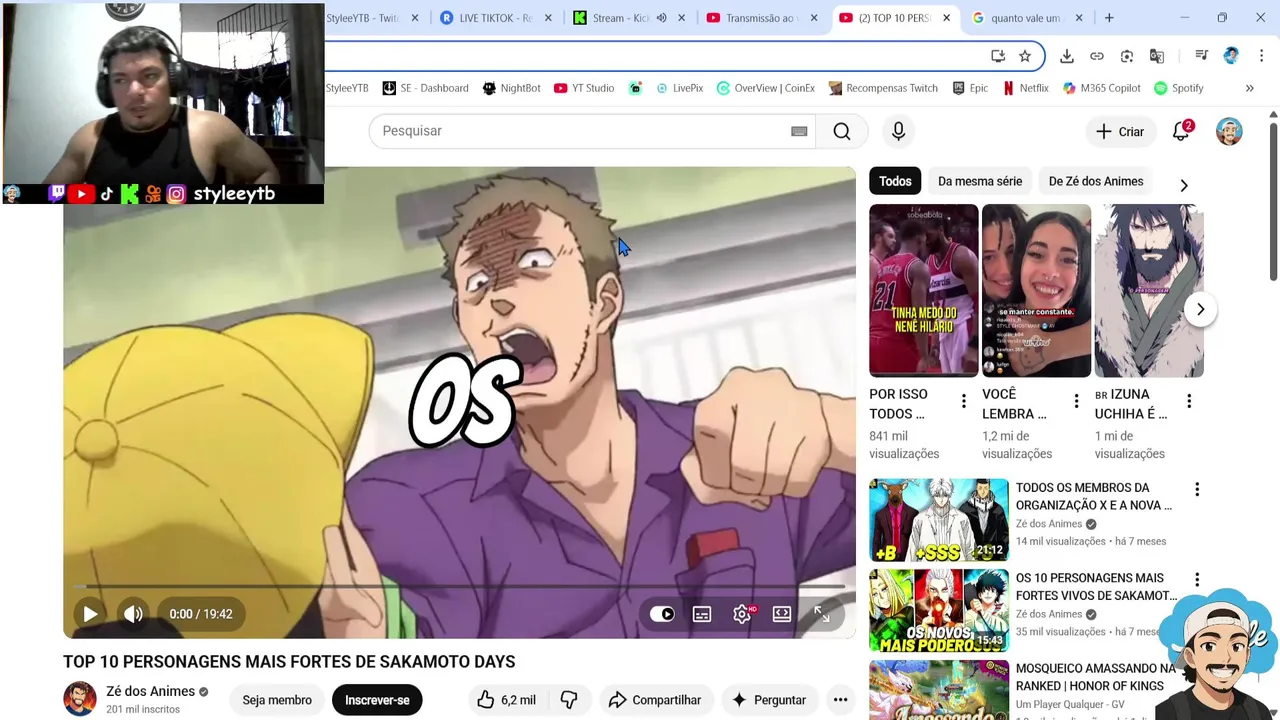Open YouTube notifications bell
The height and width of the screenshot is (720, 1280).
click(1181, 131)
